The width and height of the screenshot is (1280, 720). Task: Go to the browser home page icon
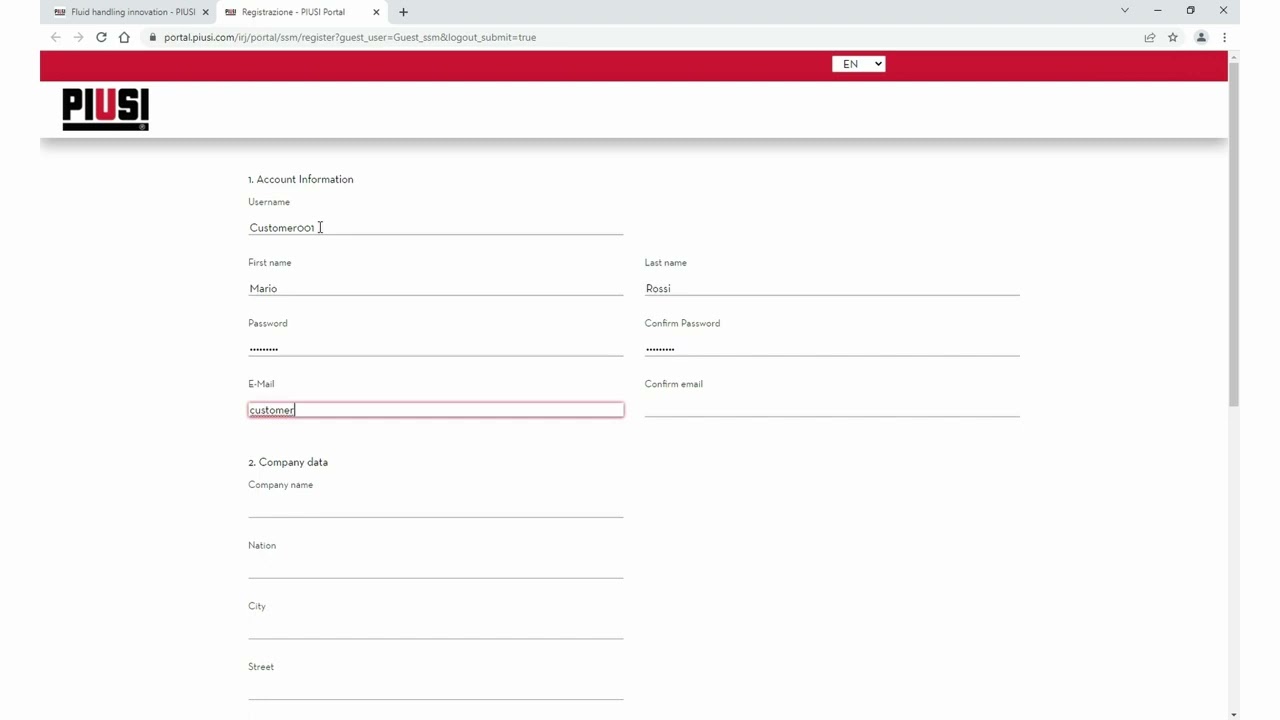[124, 37]
